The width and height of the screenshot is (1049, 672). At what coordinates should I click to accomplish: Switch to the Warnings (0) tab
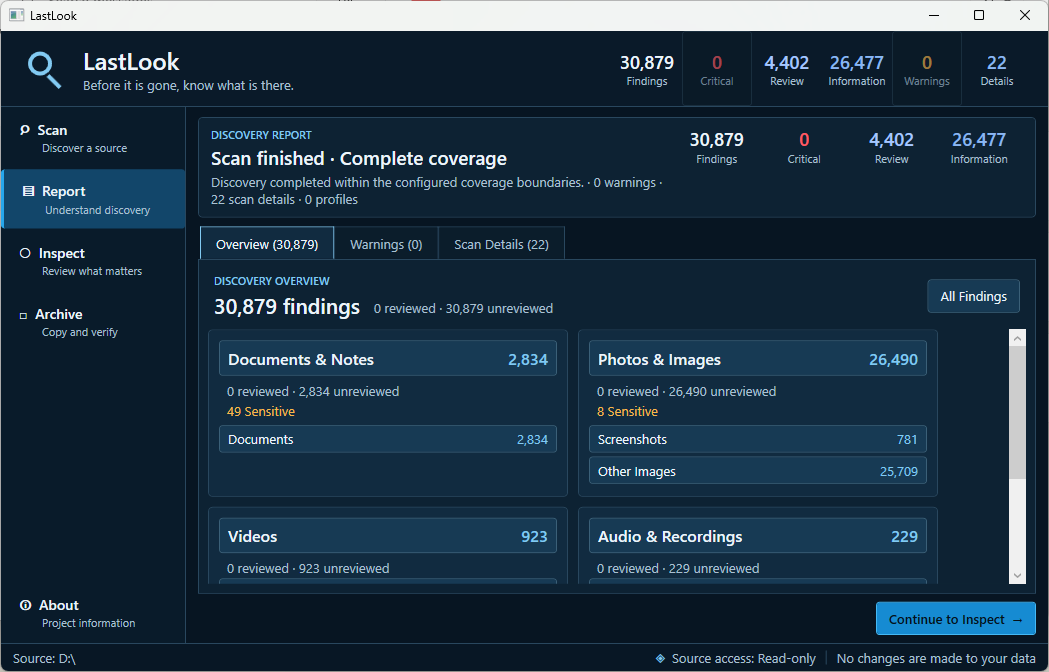pos(386,244)
